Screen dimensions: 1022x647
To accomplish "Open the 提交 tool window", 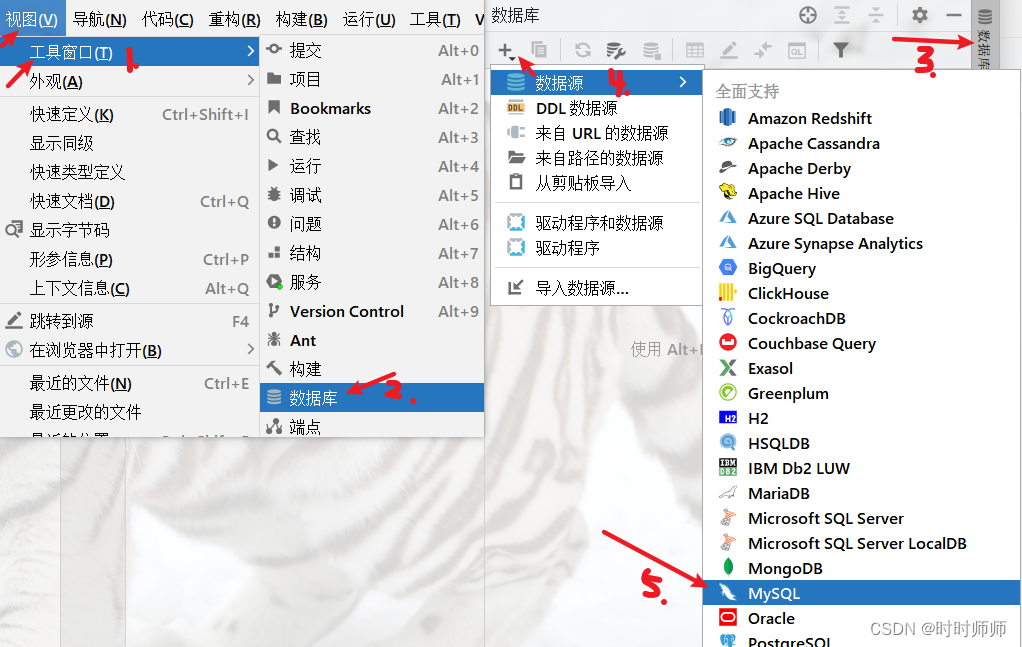I will click(x=372, y=50).
